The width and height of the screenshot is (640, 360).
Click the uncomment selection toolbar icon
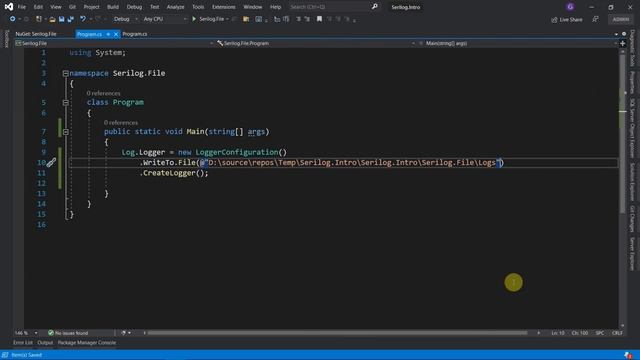(x=307, y=19)
